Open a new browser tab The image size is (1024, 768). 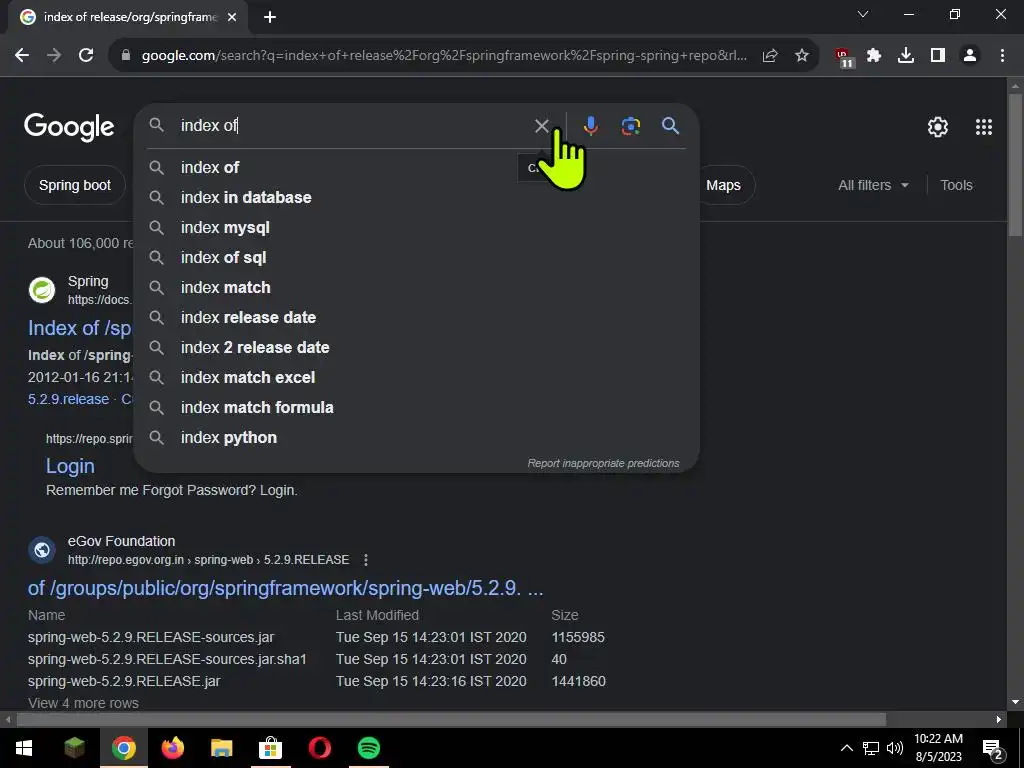(270, 17)
